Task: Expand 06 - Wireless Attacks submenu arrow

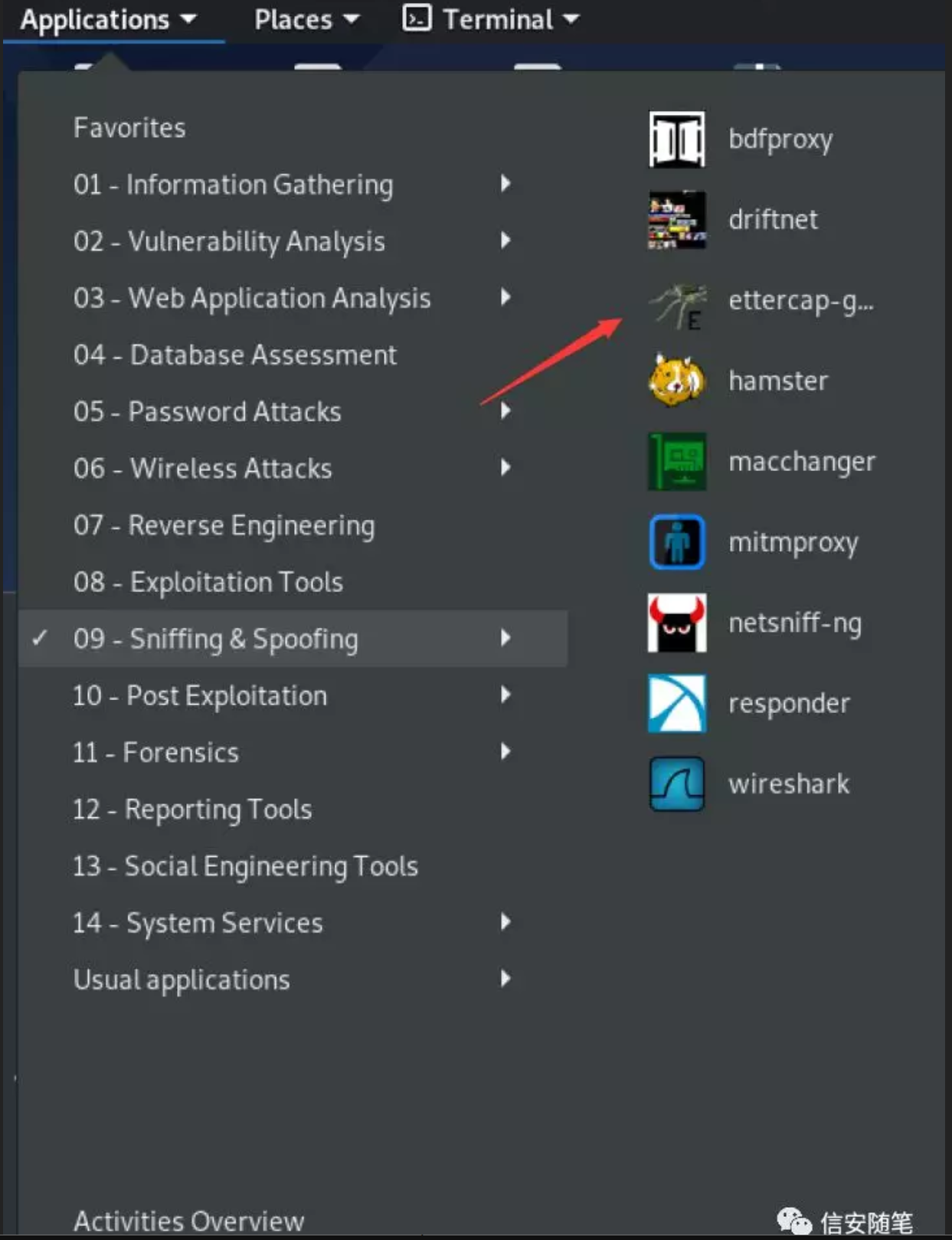Action: coord(505,467)
